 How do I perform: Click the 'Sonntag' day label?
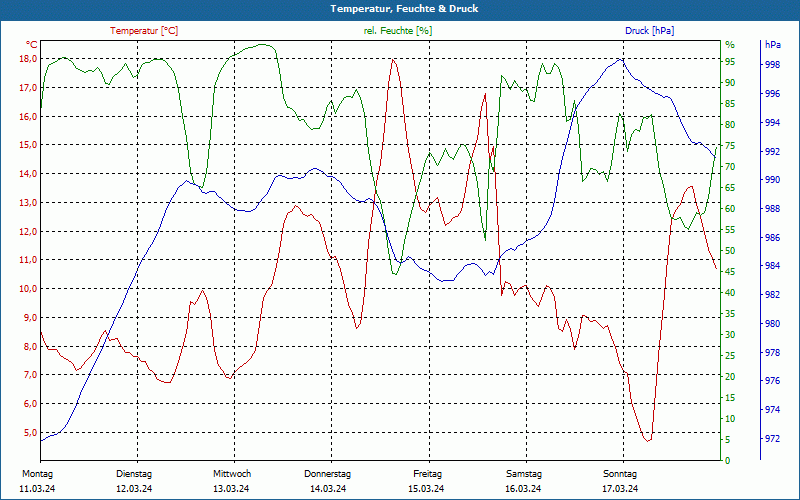click(x=620, y=474)
